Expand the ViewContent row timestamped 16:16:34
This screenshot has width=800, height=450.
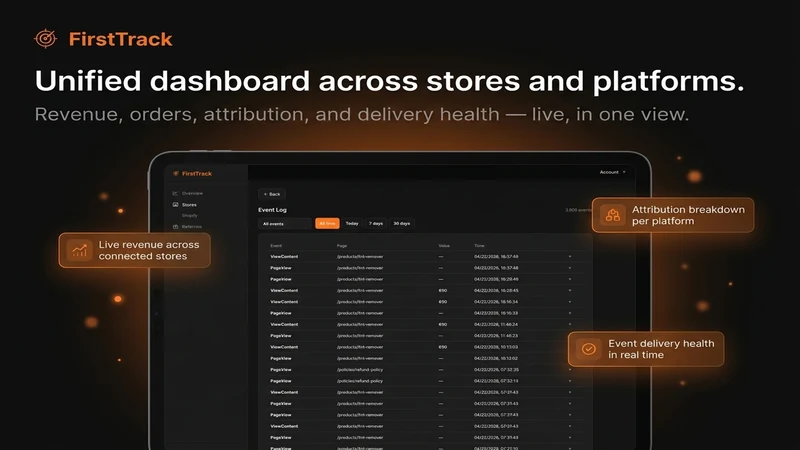(570, 302)
